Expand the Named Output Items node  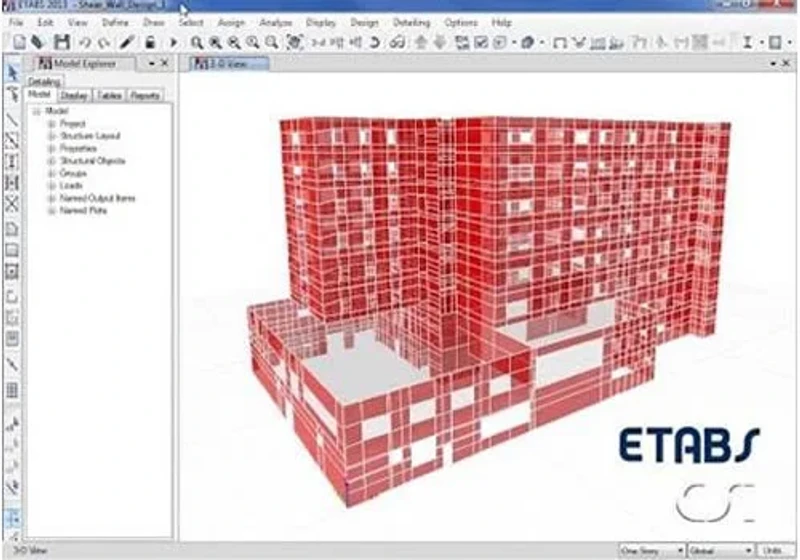(x=51, y=198)
